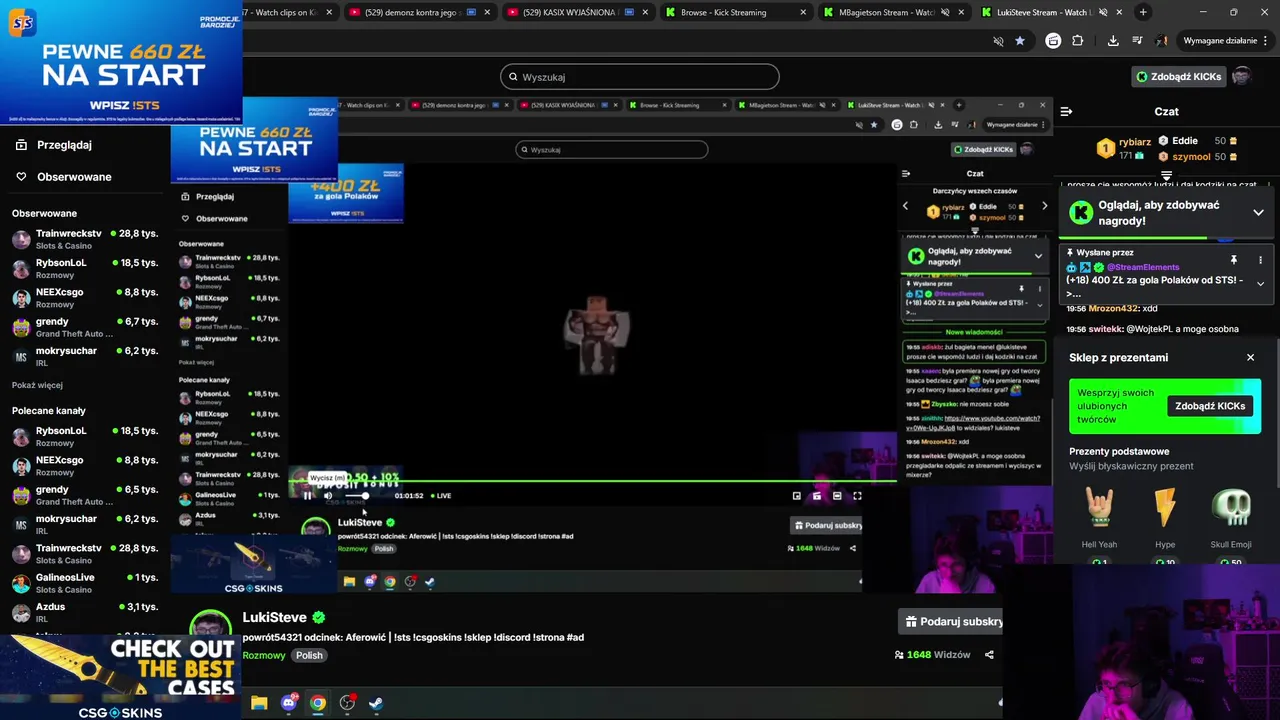
Task: Open Rozmowy category link under LukiSteve
Action: pyautogui.click(x=264, y=655)
